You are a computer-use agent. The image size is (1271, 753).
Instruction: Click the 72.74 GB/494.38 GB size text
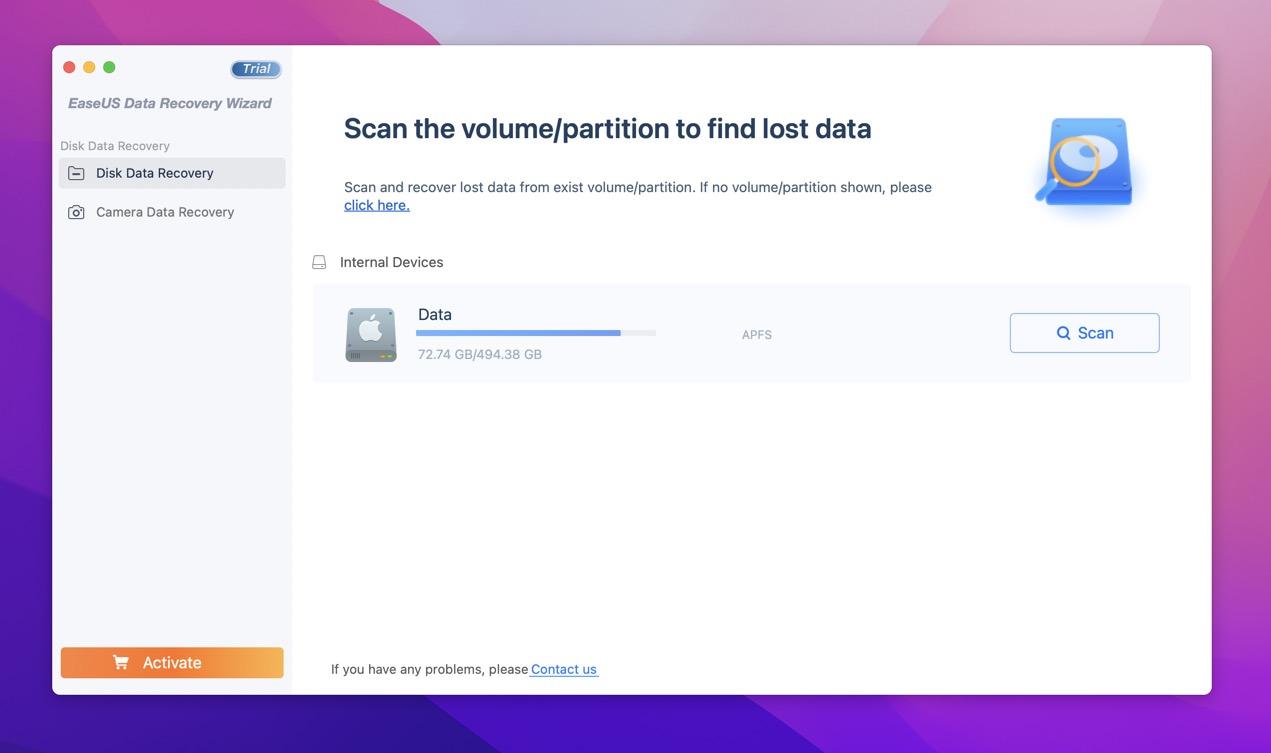point(480,354)
